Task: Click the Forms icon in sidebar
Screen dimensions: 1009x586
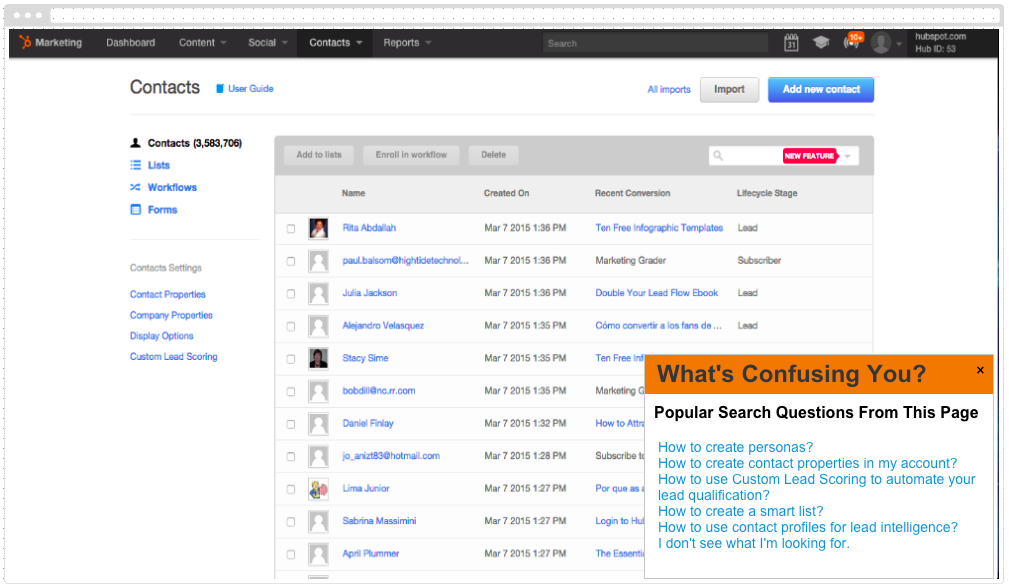Action: pyautogui.click(x=135, y=210)
